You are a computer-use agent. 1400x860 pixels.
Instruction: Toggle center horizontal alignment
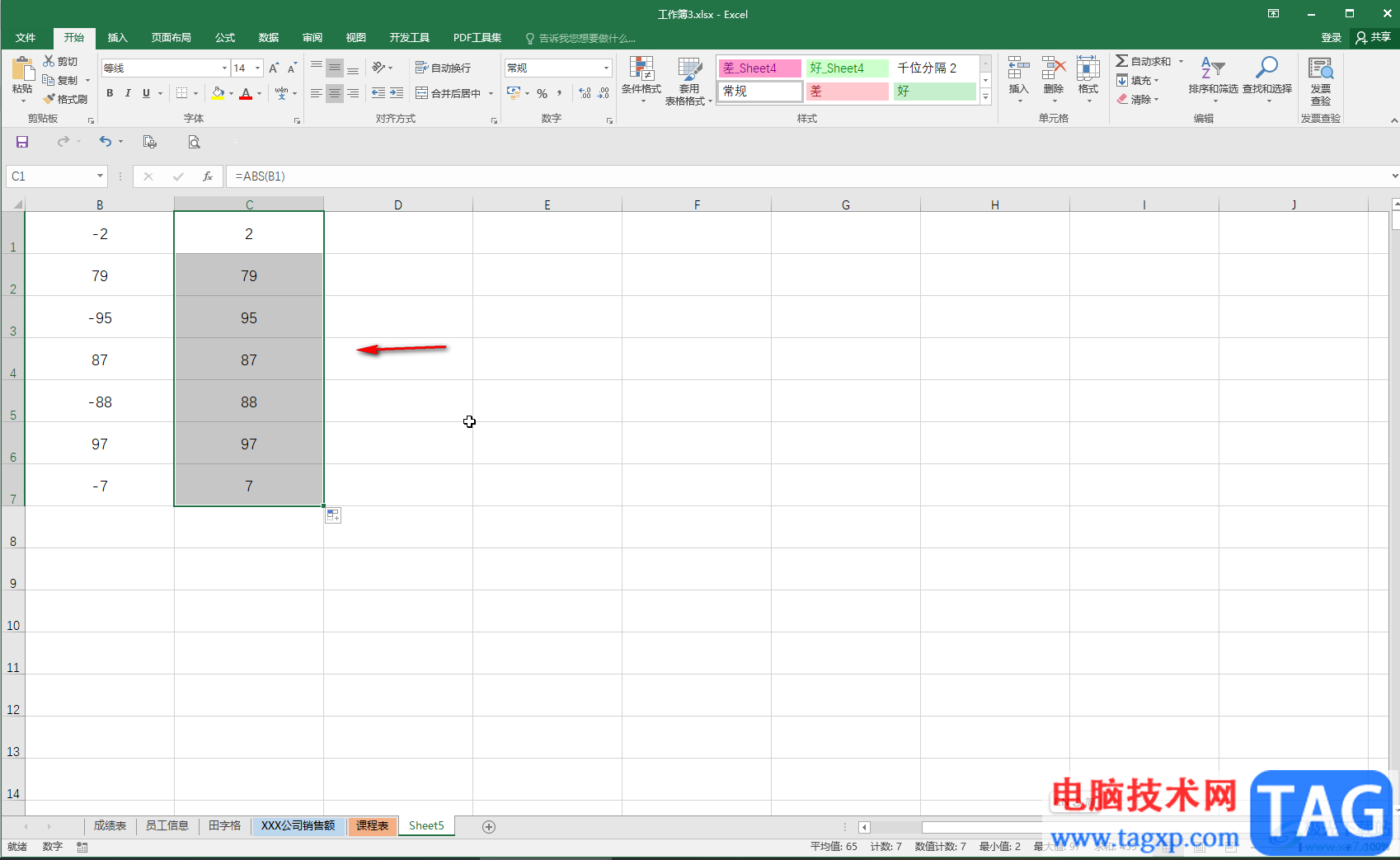pos(335,93)
